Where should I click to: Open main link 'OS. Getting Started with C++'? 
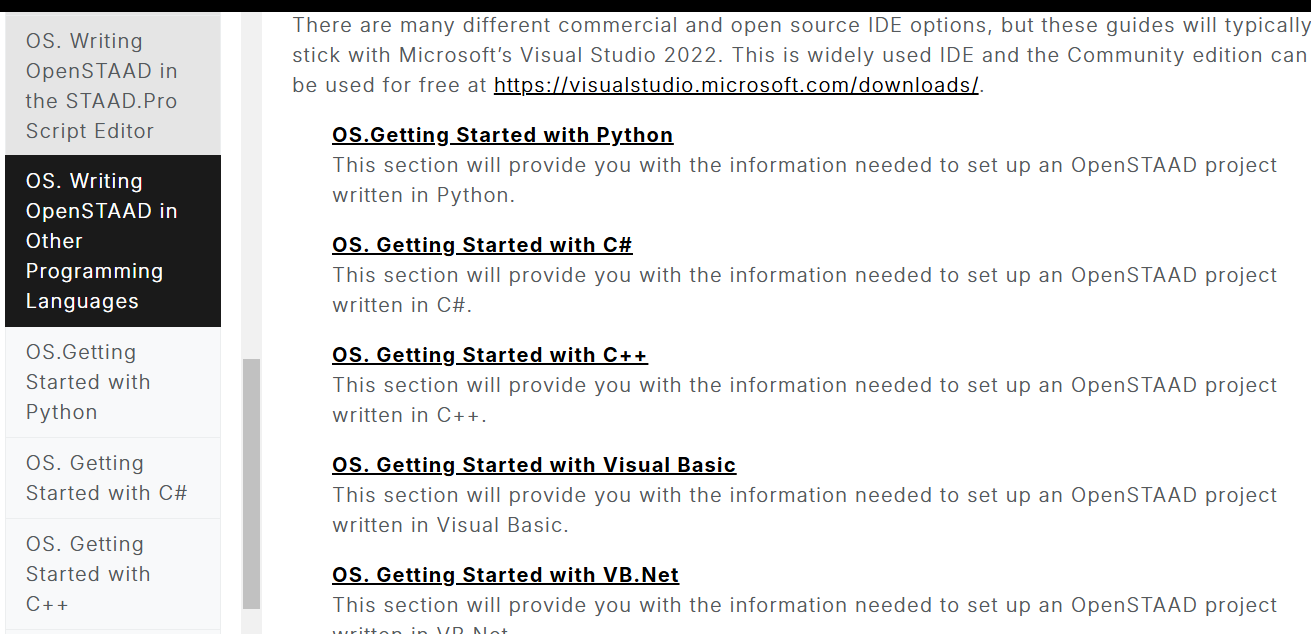tap(490, 355)
